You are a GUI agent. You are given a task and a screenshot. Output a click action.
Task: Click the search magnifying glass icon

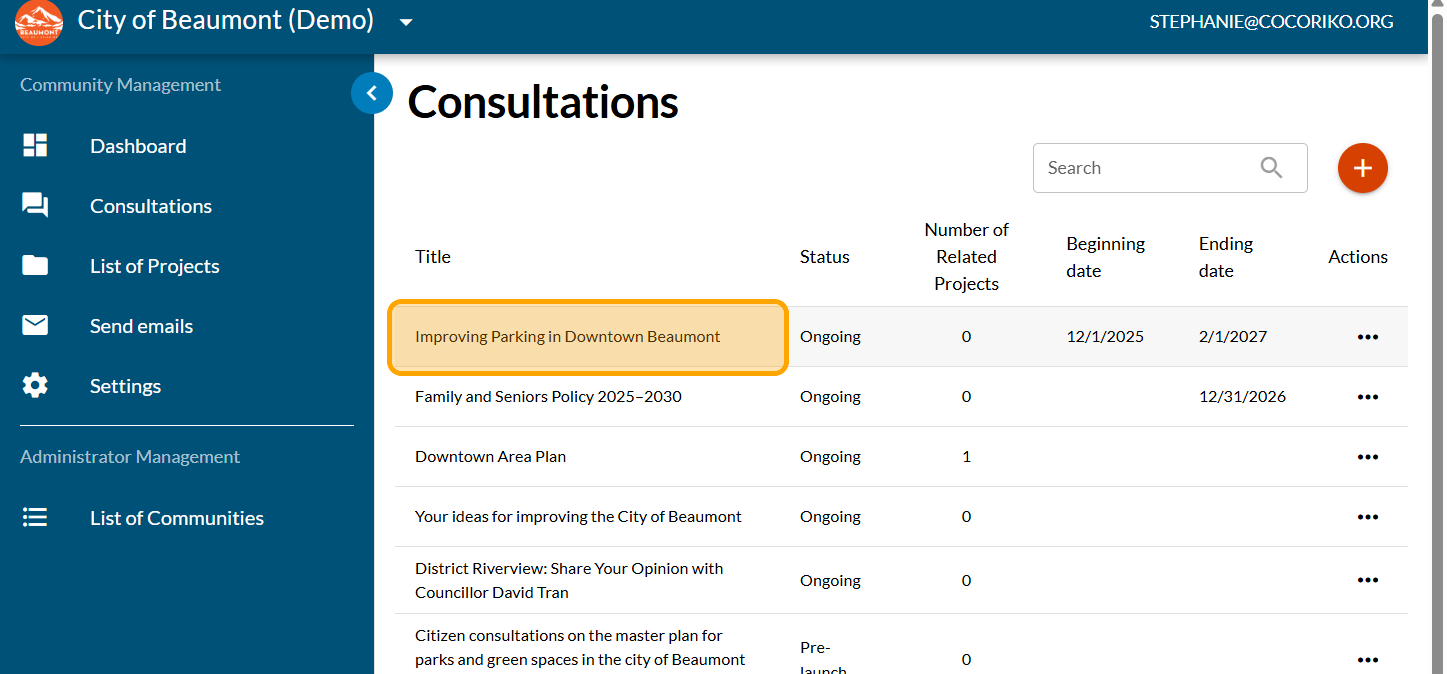[x=1271, y=168]
